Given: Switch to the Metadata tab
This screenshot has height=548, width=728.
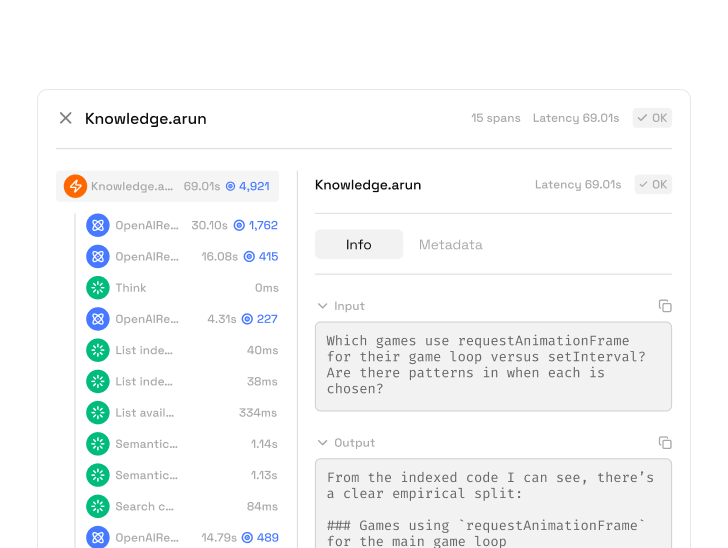Looking at the screenshot, I should [x=450, y=245].
